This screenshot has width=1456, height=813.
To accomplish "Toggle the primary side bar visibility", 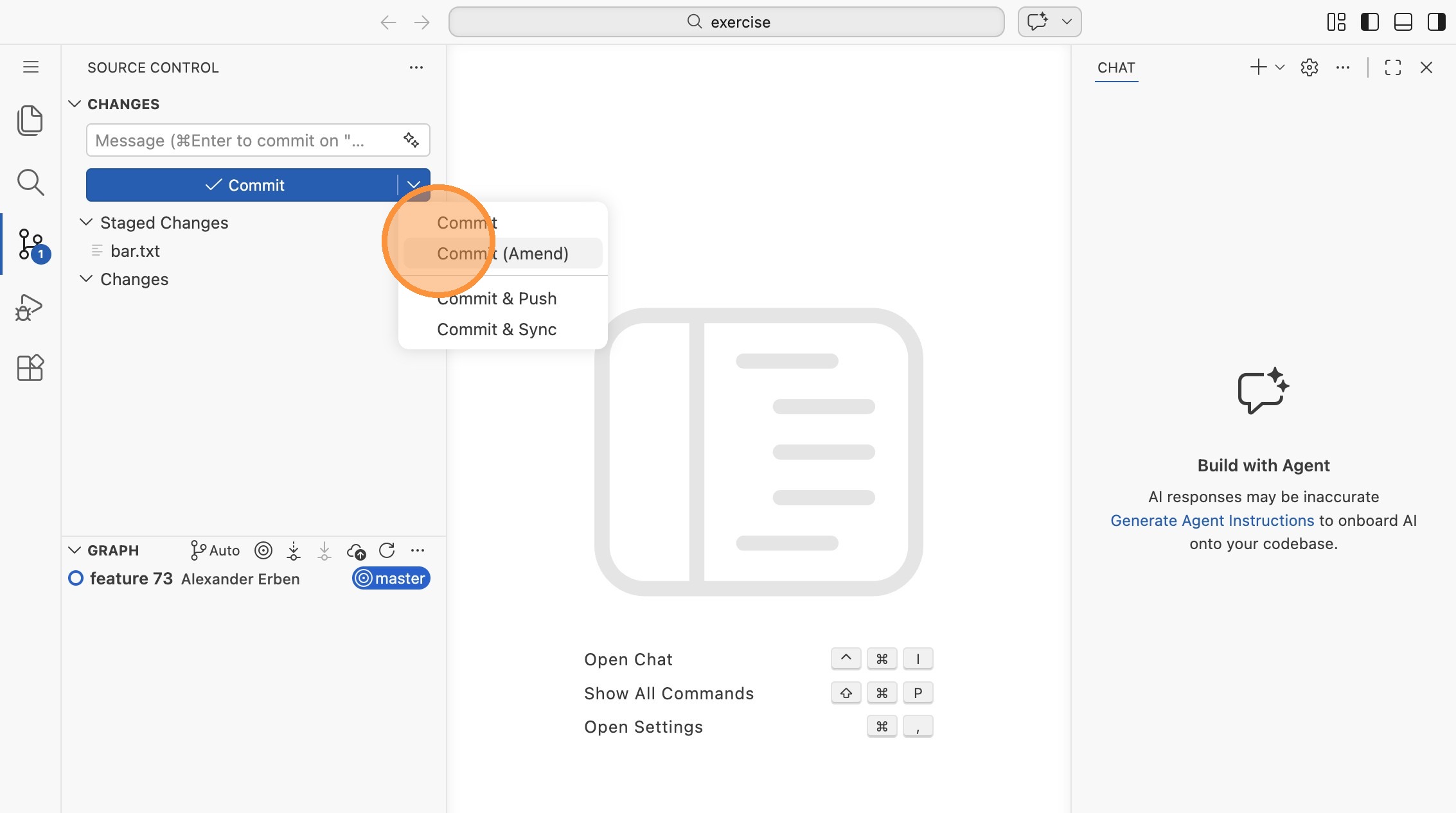I will 1369,22.
